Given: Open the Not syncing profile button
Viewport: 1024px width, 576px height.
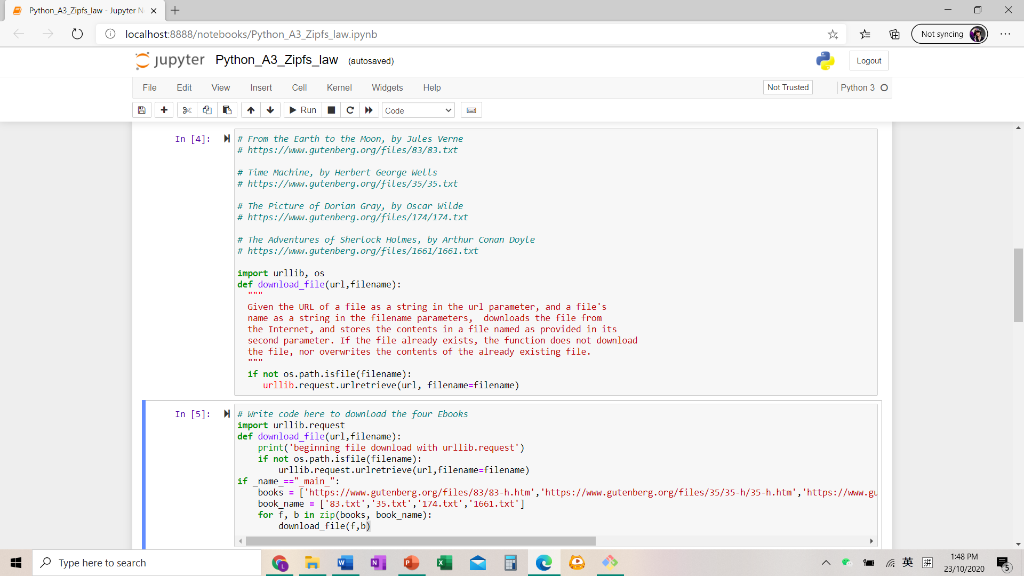Looking at the screenshot, I should [950, 34].
